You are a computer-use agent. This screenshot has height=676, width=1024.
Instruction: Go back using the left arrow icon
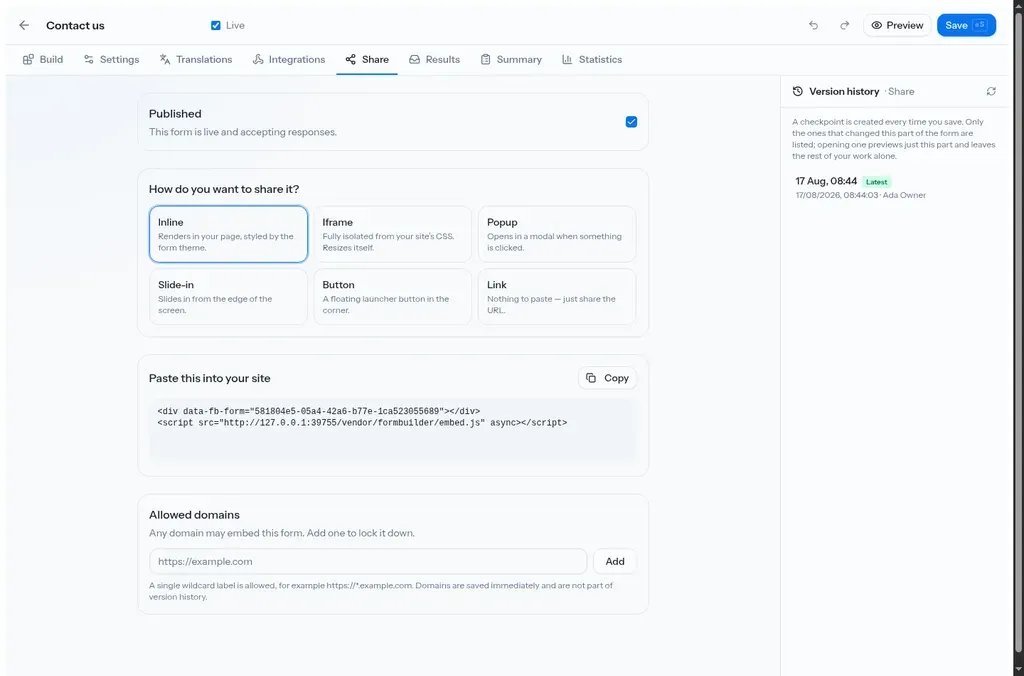24,25
